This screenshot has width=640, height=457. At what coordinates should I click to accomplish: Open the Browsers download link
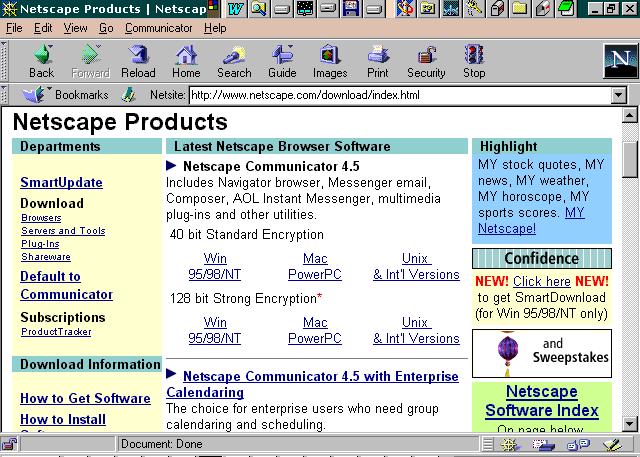pos(41,217)
